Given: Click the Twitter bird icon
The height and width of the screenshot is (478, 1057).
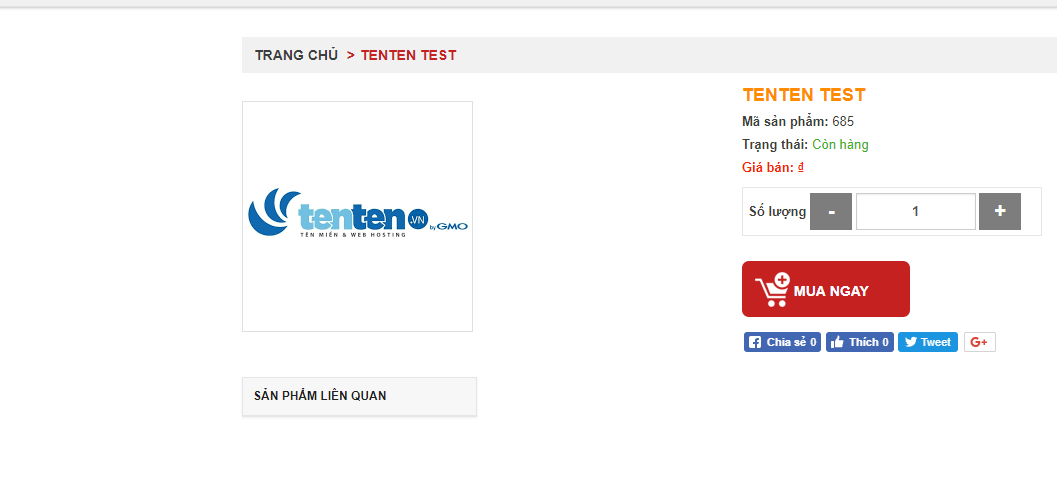Looking at the screenshot, I should (911, 342).
